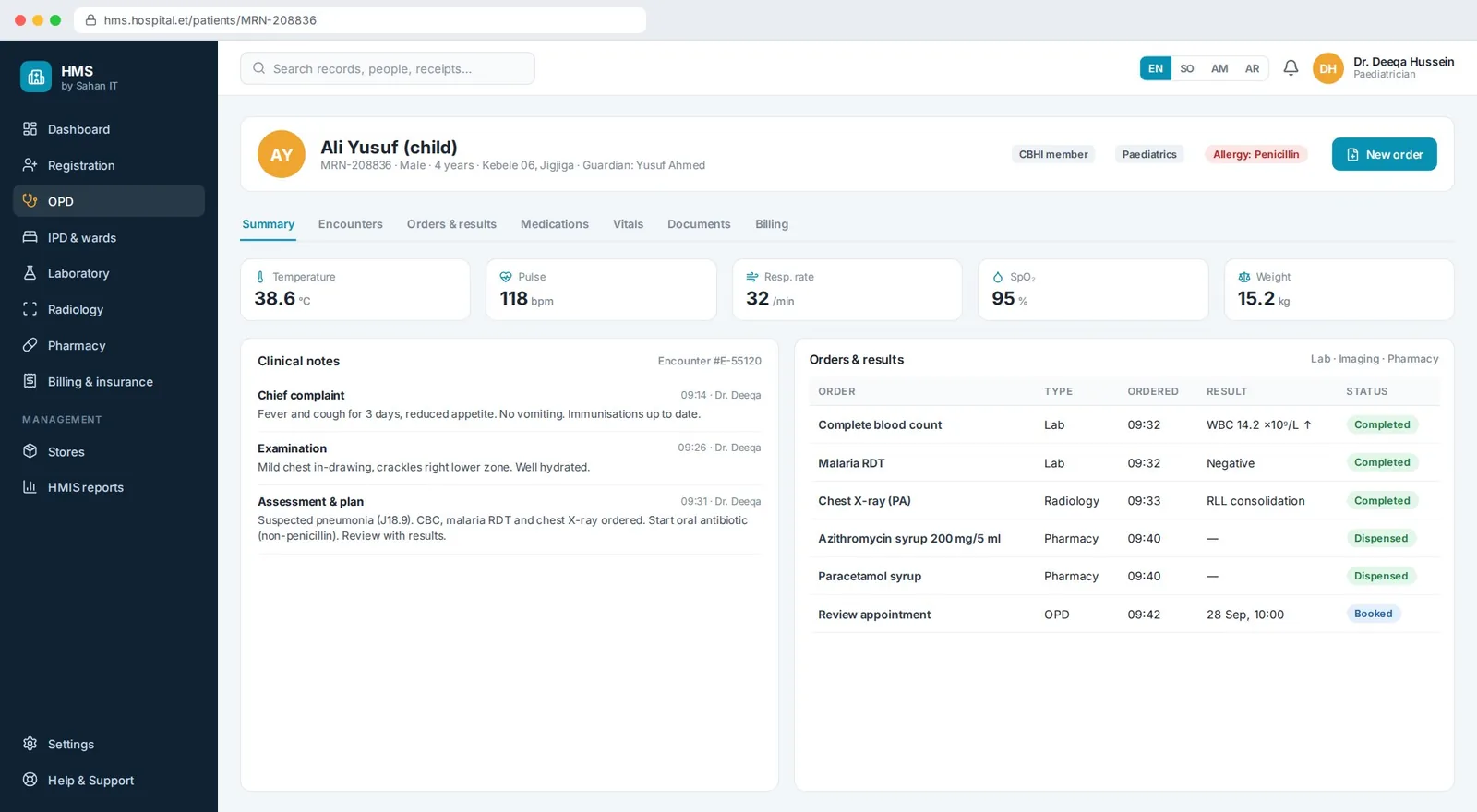Switch interface language to EN
1477x812 pixels.
[1156, 68]
